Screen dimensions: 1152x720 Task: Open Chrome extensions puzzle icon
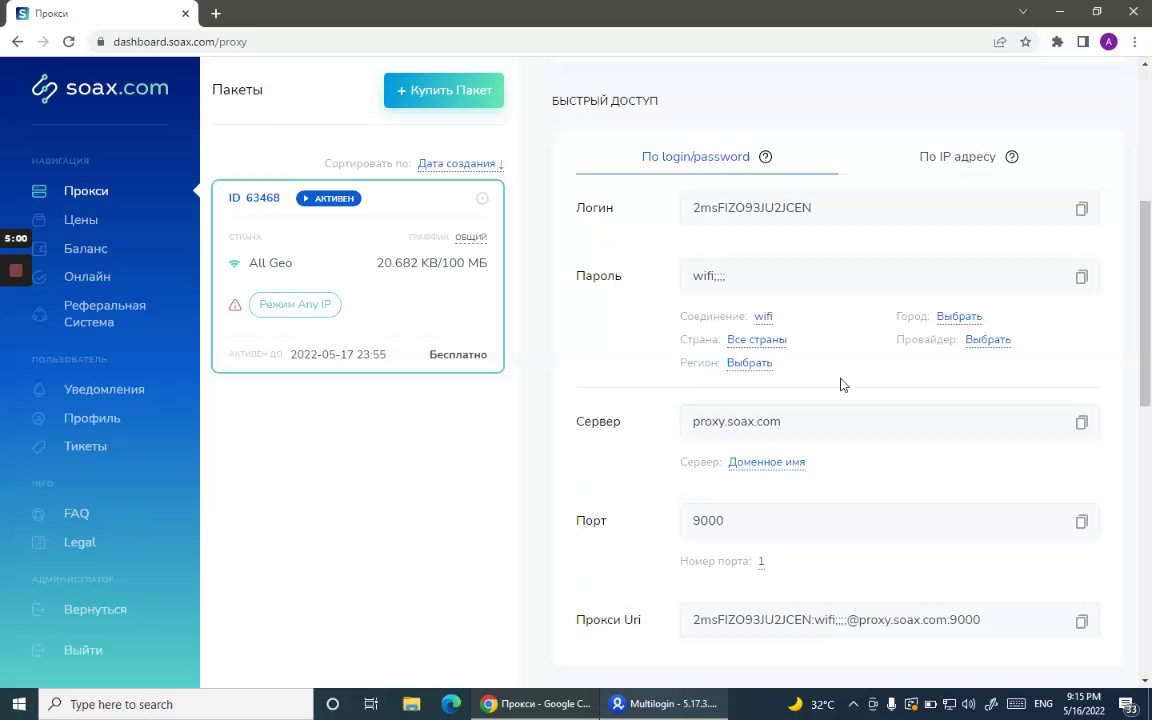tap(1057, 42)
